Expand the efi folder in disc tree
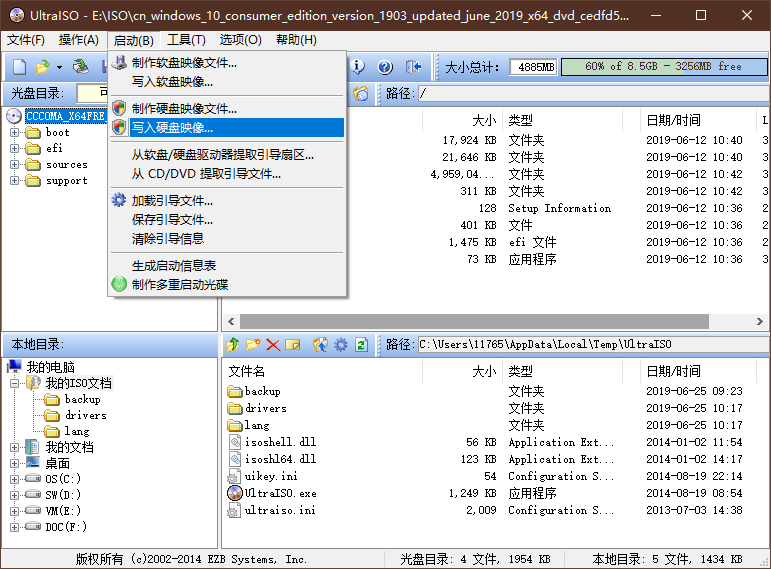 (14, 149)
